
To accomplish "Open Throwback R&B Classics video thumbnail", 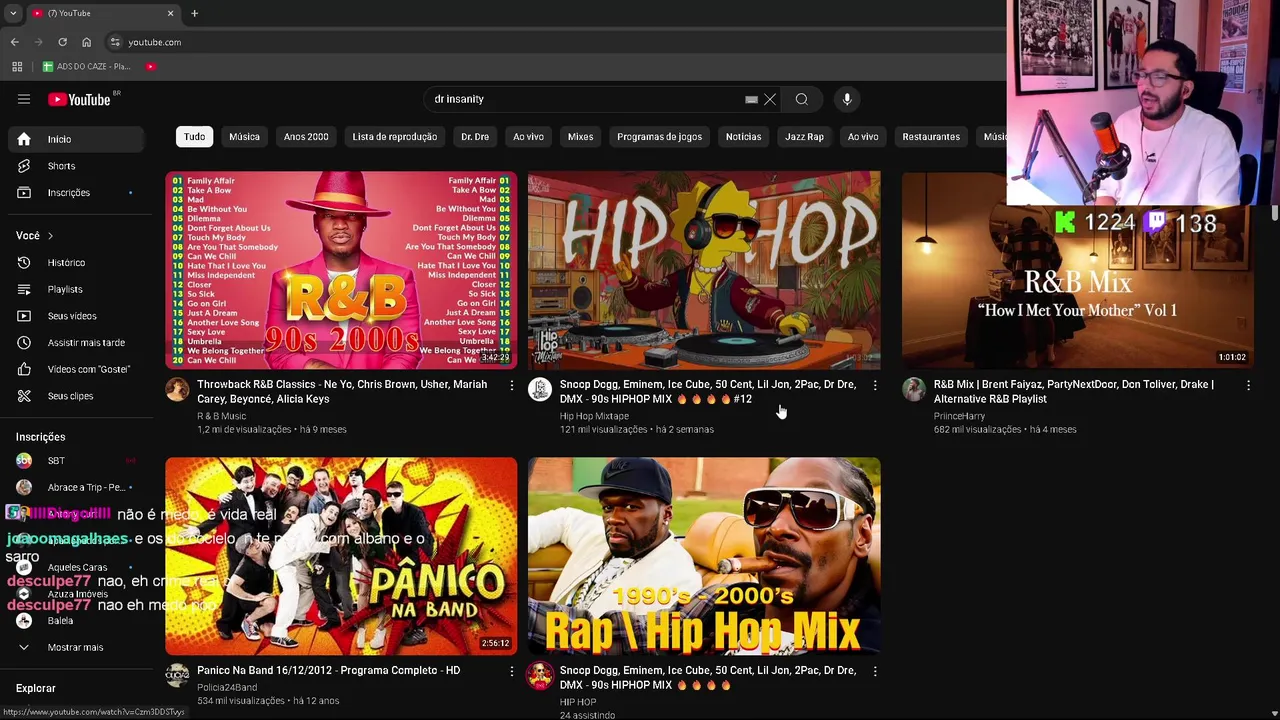I will coord(341,270).
